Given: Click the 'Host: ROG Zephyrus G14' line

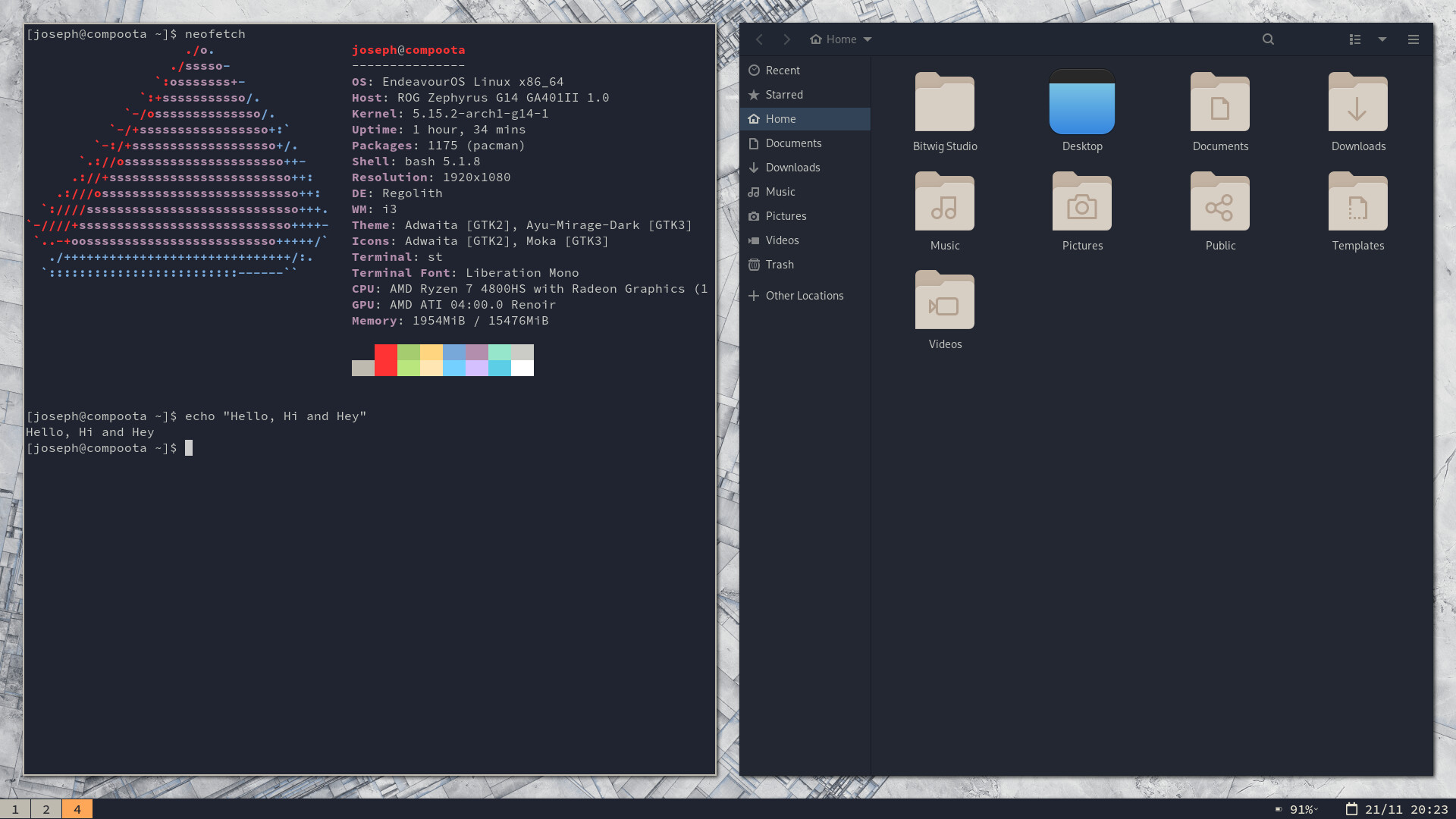Looking at the screenshot, I should [x=481, y=98].
